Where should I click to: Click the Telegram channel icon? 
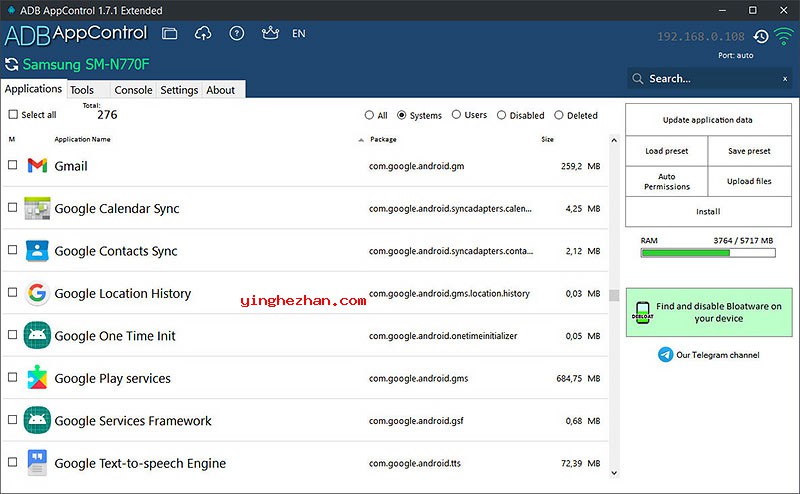coord(665,355)
